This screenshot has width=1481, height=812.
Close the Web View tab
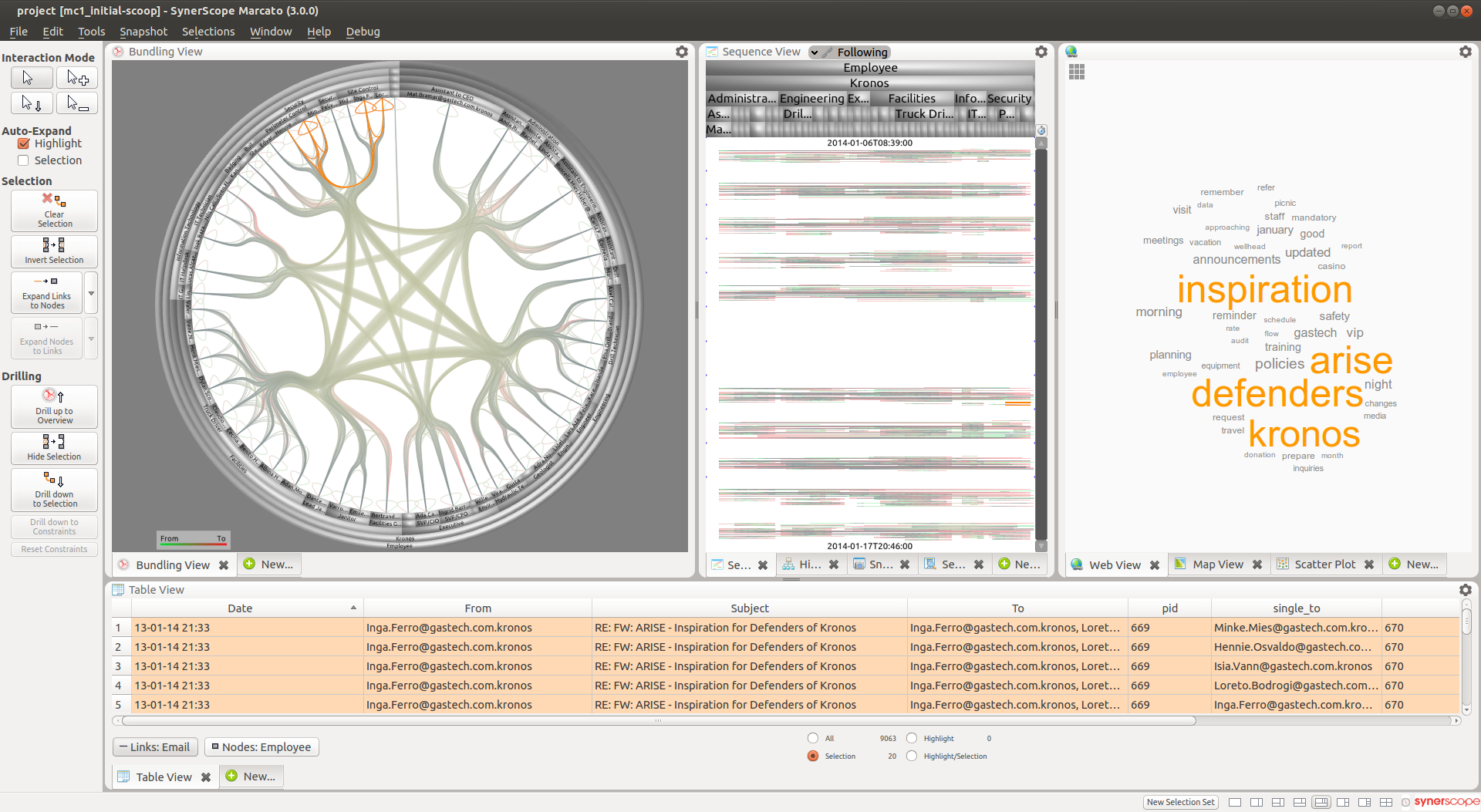pos(1155,565)
